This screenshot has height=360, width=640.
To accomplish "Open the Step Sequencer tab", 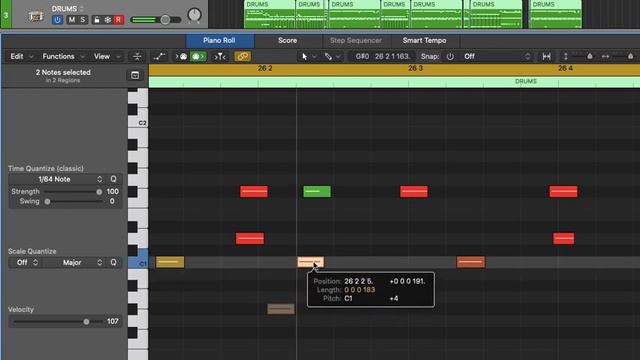I will tap(356, 40).
